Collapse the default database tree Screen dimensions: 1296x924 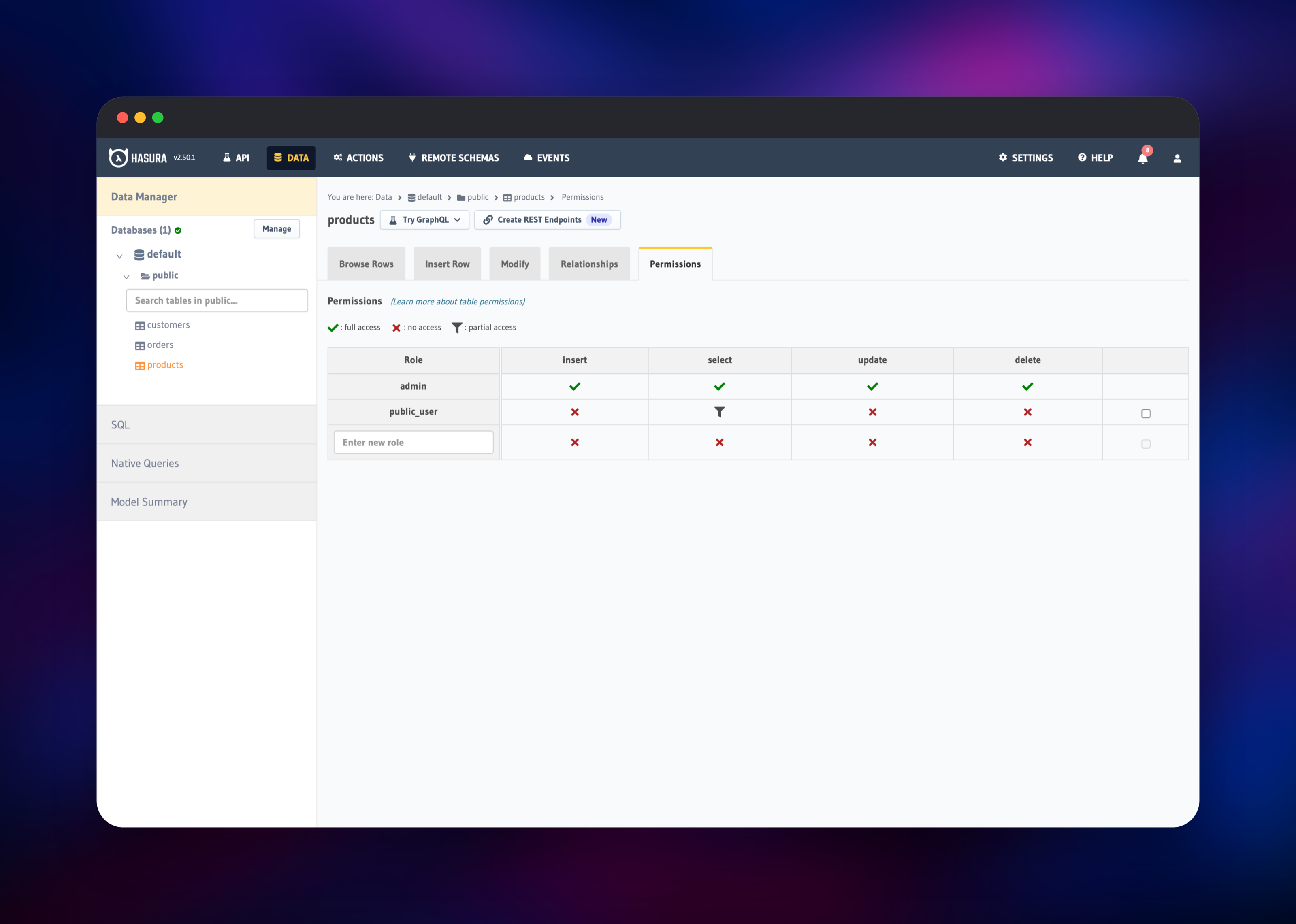pos(119,256)
